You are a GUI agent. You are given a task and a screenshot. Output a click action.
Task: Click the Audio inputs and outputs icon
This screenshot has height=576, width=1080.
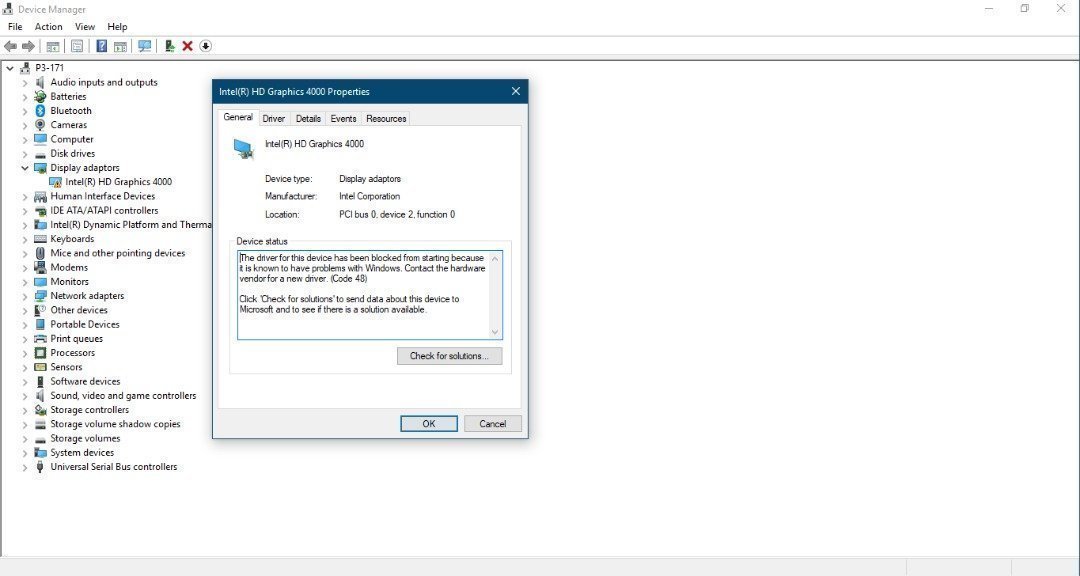(x=40, y=82)
